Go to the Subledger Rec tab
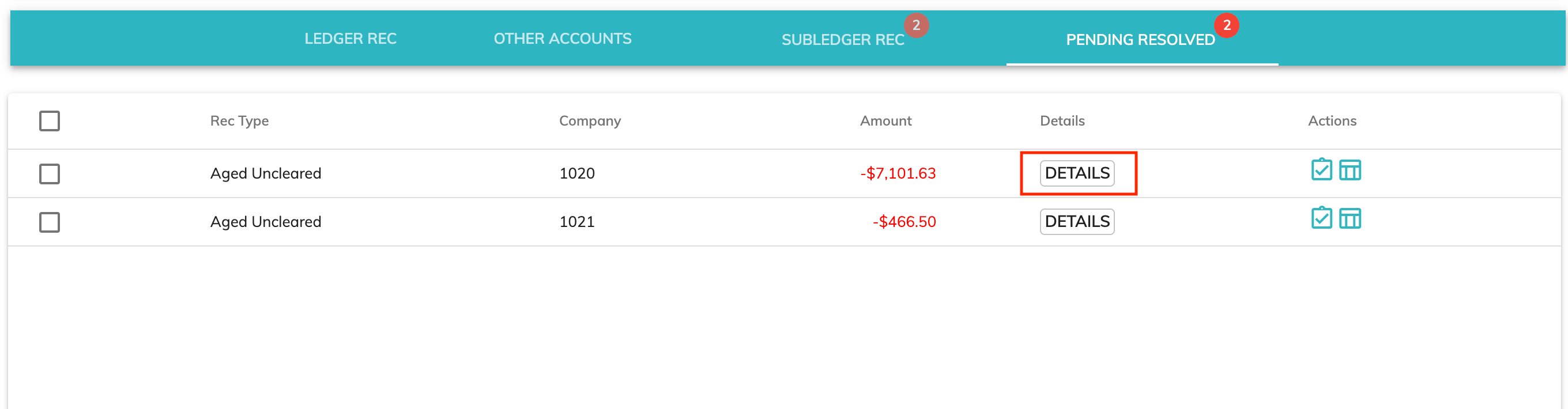Screen dimensions: 1568x409 [x=842, y=40]
